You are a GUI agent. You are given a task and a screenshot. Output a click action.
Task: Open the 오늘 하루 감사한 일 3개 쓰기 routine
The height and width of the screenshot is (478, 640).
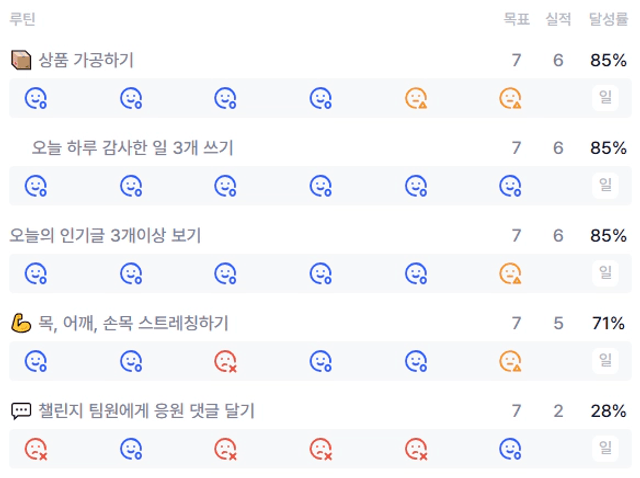tap(132, 148)
